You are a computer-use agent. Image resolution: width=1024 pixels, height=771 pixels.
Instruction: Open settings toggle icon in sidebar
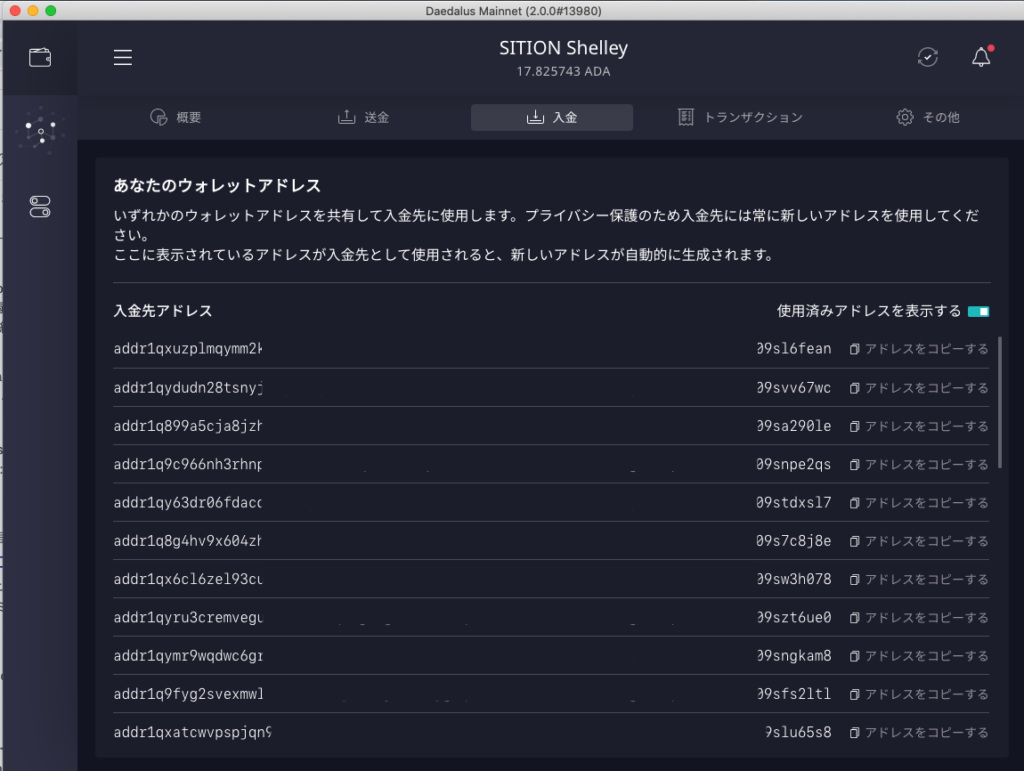tap(40, 207)
